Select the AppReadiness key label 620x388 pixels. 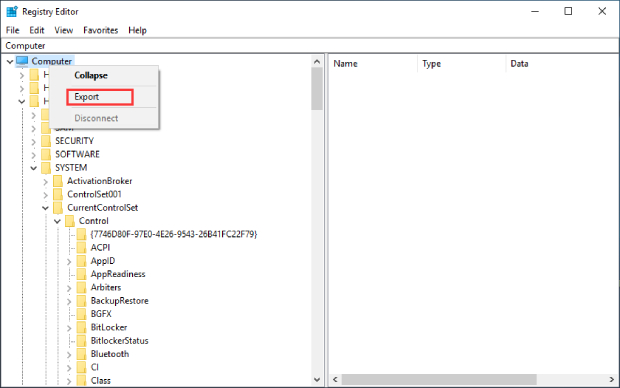coord(118,274)
